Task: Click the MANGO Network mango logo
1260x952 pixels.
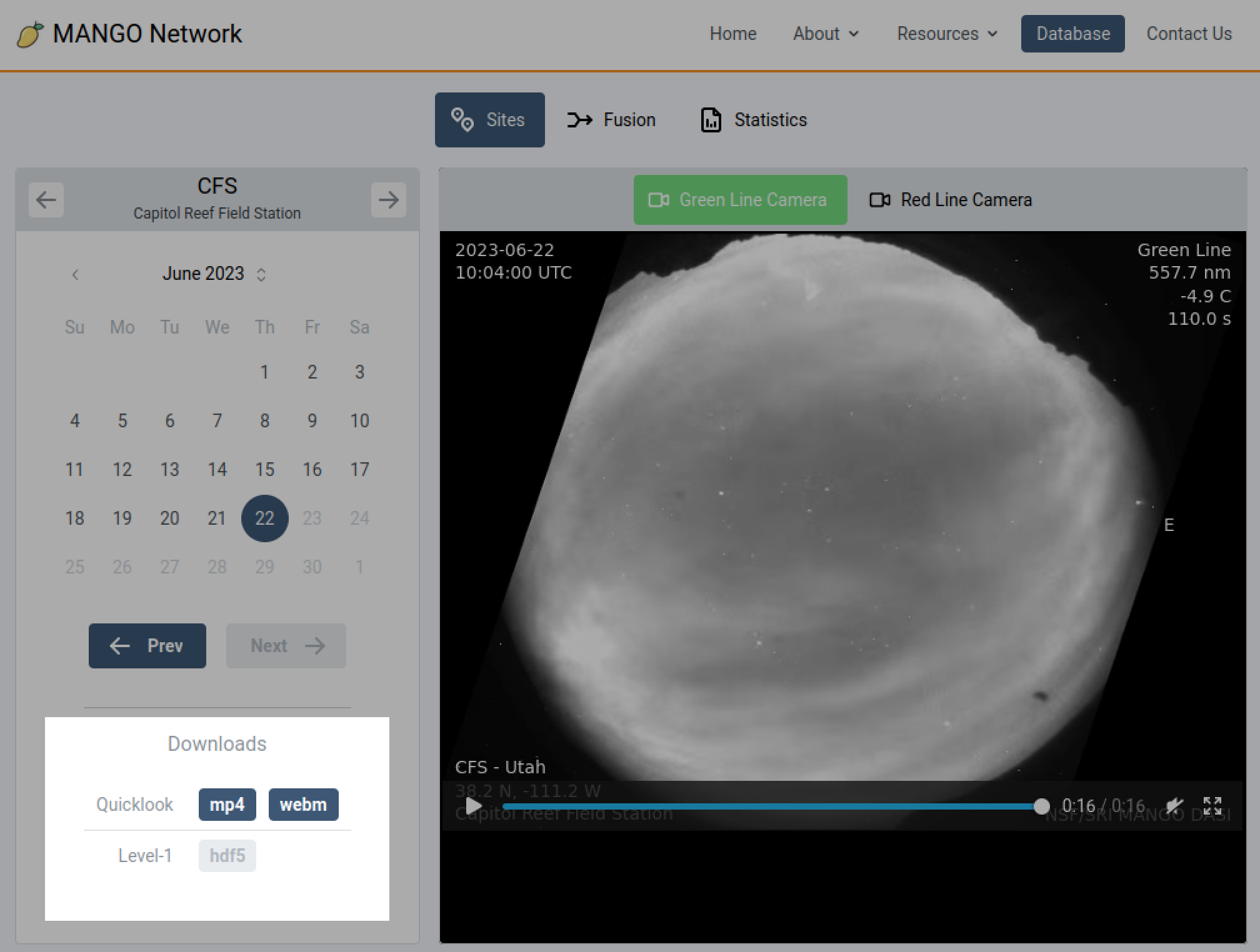Action: [x=30, y=34]
